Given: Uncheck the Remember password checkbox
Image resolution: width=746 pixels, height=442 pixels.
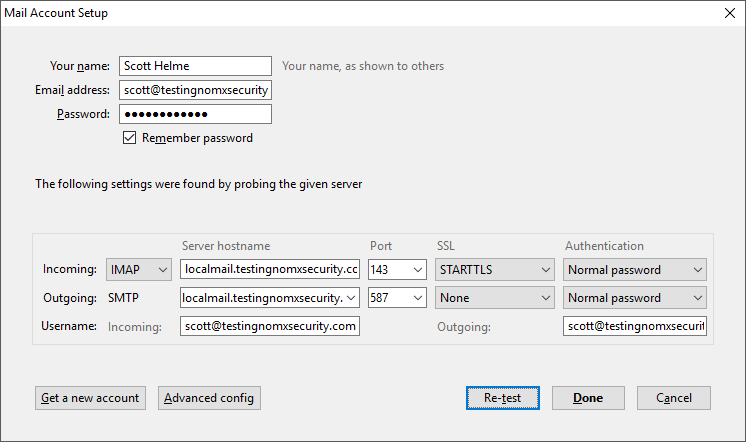Looking at the screenshot, I should point(129,138).
